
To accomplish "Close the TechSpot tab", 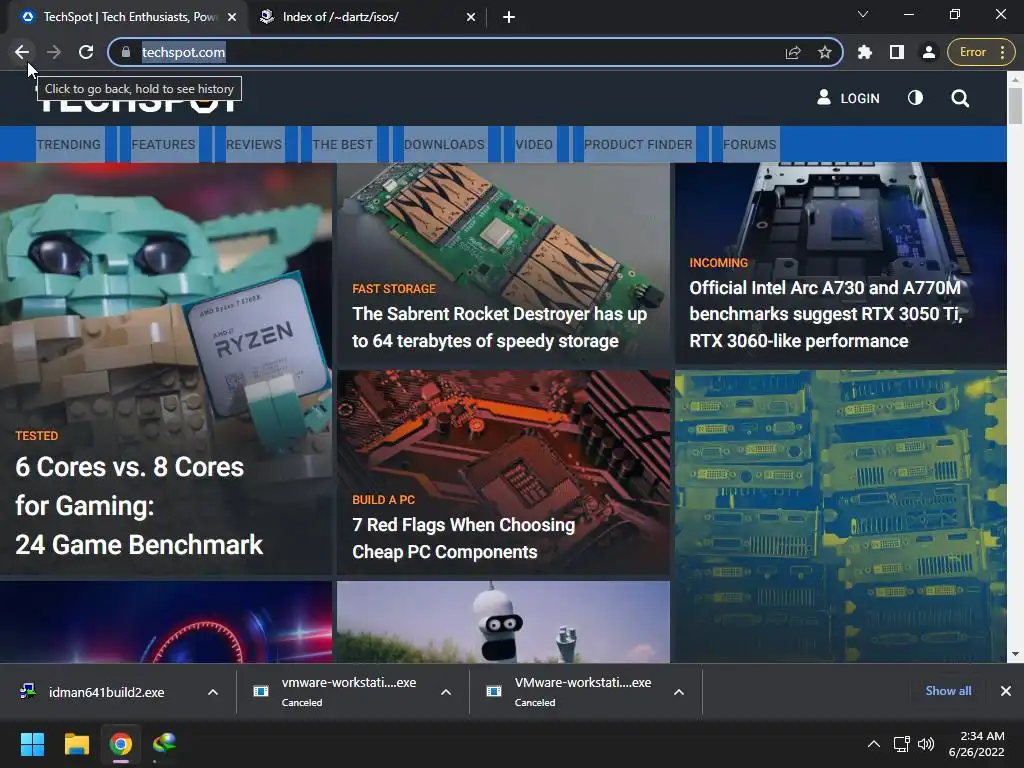I will pyautogui.click(x=232, y=18).
